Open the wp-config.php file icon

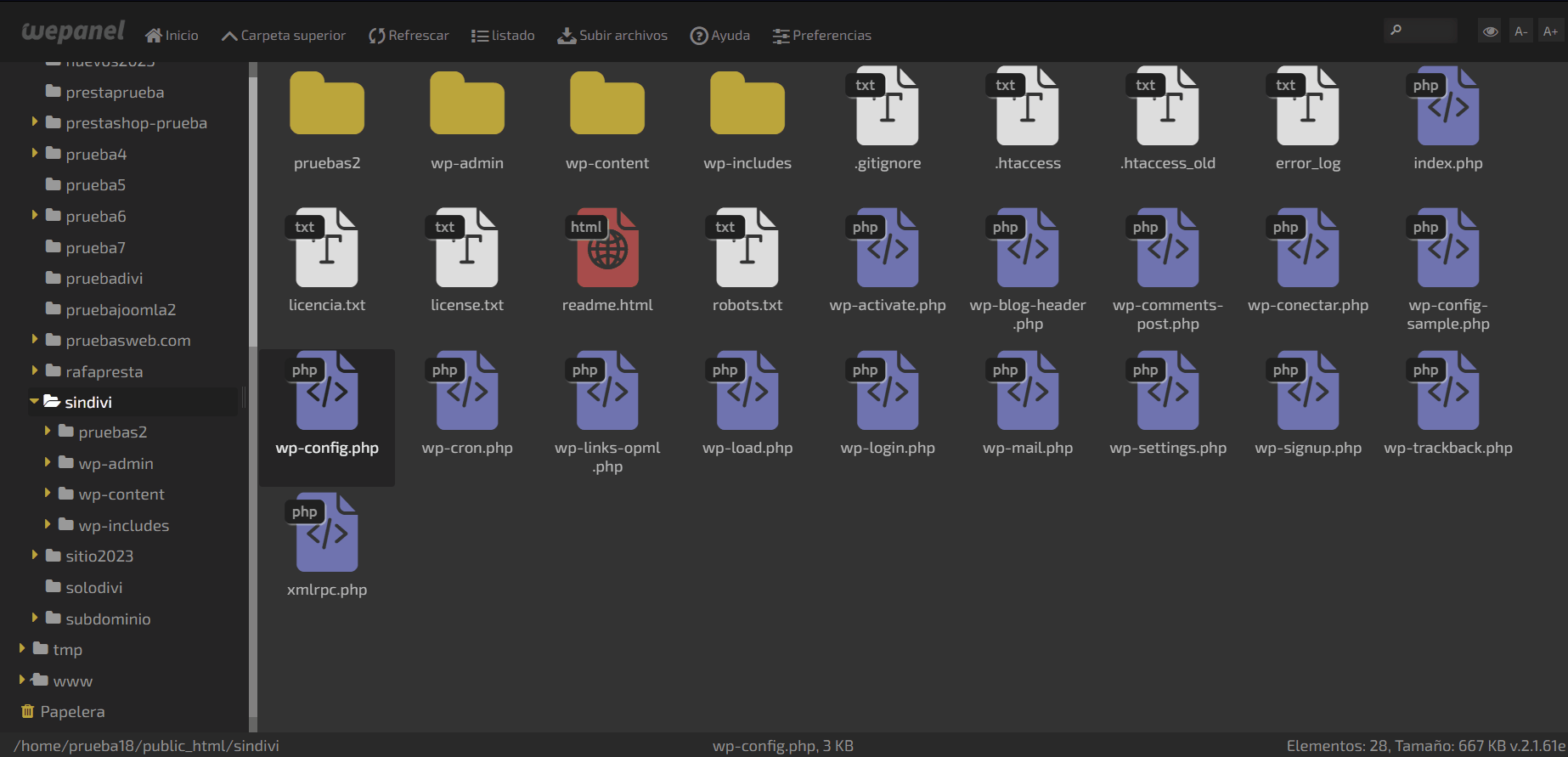coord(327,392)
